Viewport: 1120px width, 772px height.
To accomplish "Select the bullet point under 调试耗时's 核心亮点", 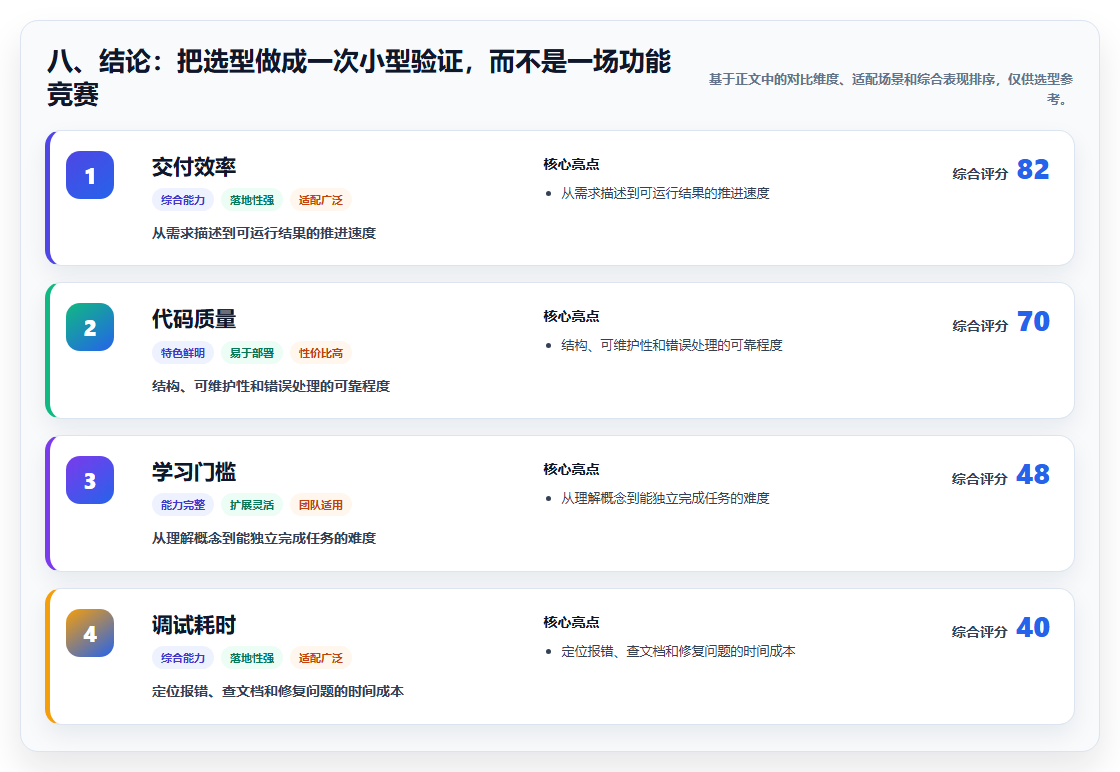I will click(x=678, y=651).
